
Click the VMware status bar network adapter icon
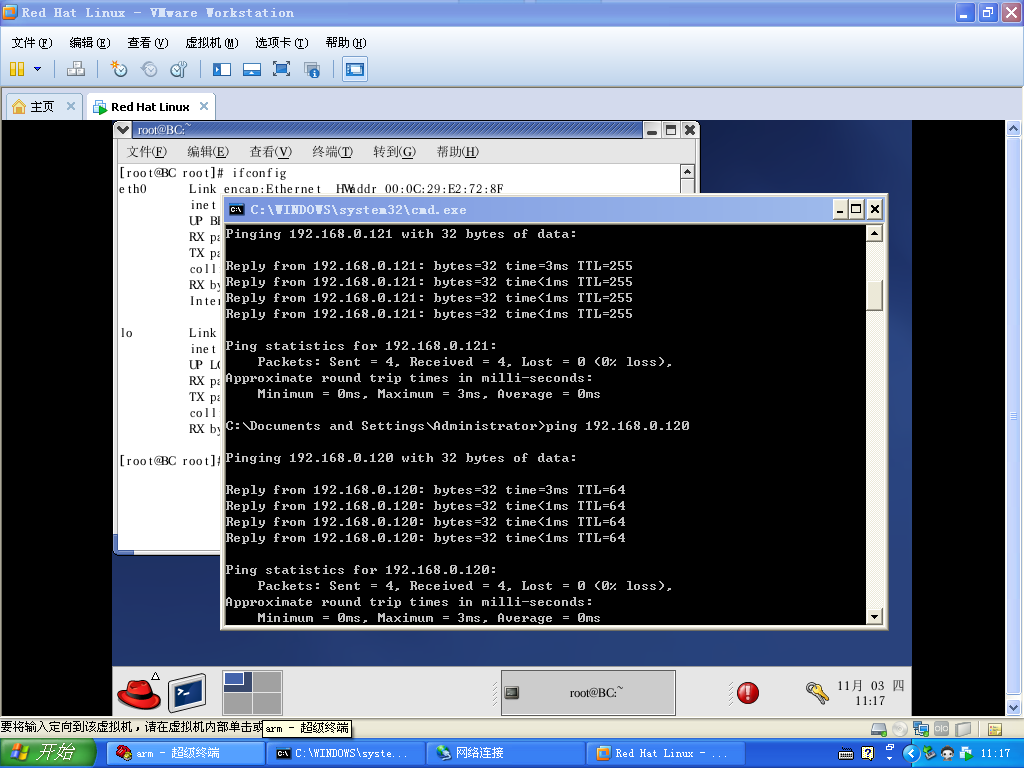(921, 729)
